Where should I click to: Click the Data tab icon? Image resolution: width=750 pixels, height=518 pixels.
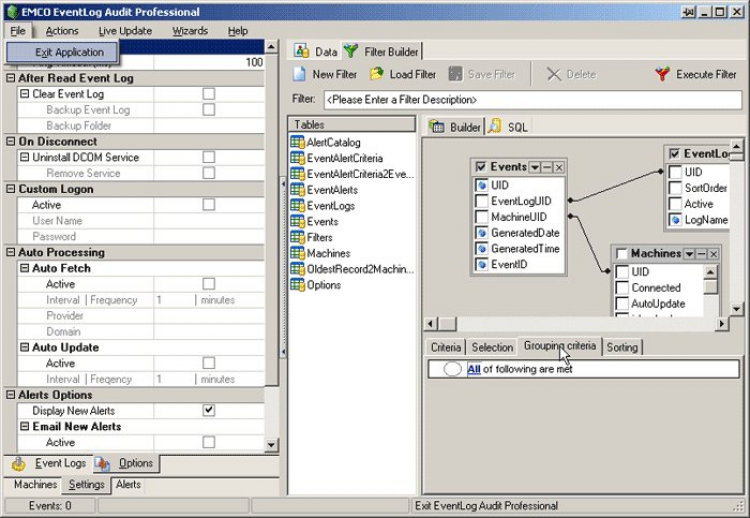pos(301,51)
